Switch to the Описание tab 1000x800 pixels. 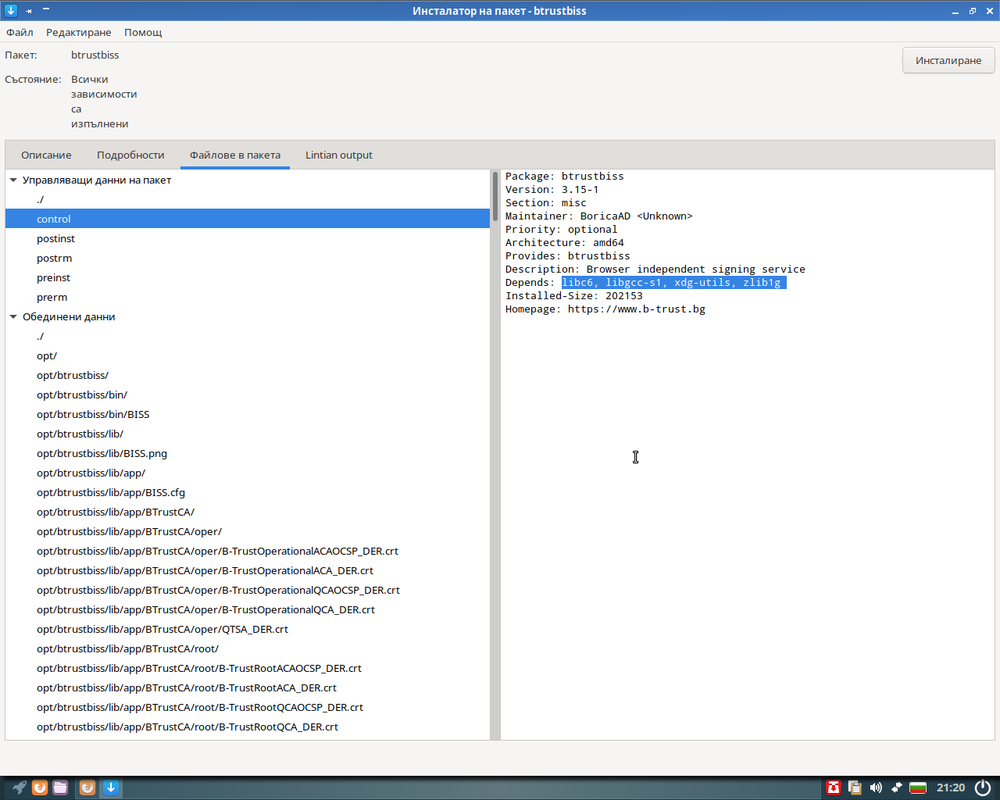click(x=46, y=155)
